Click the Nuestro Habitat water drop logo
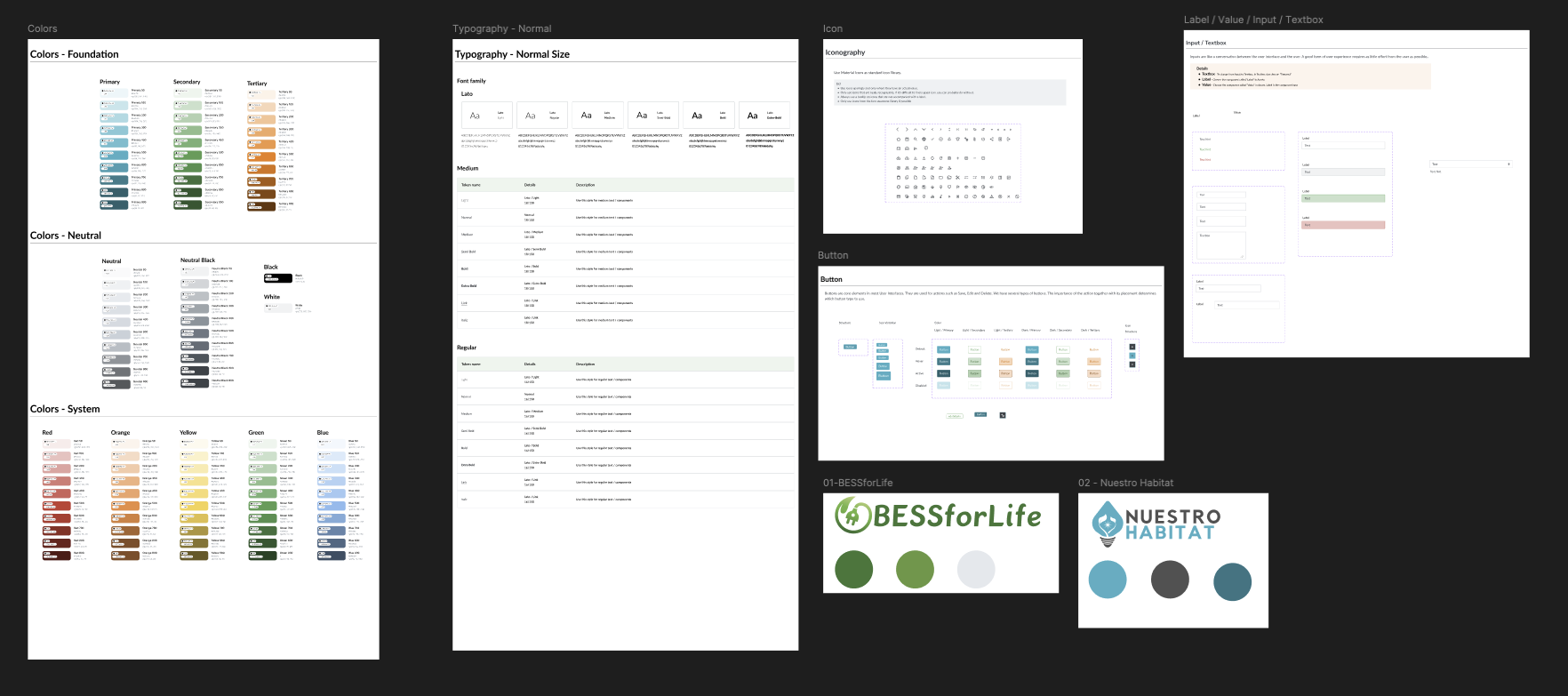Screen dimensions: 1568x696 1107,524
